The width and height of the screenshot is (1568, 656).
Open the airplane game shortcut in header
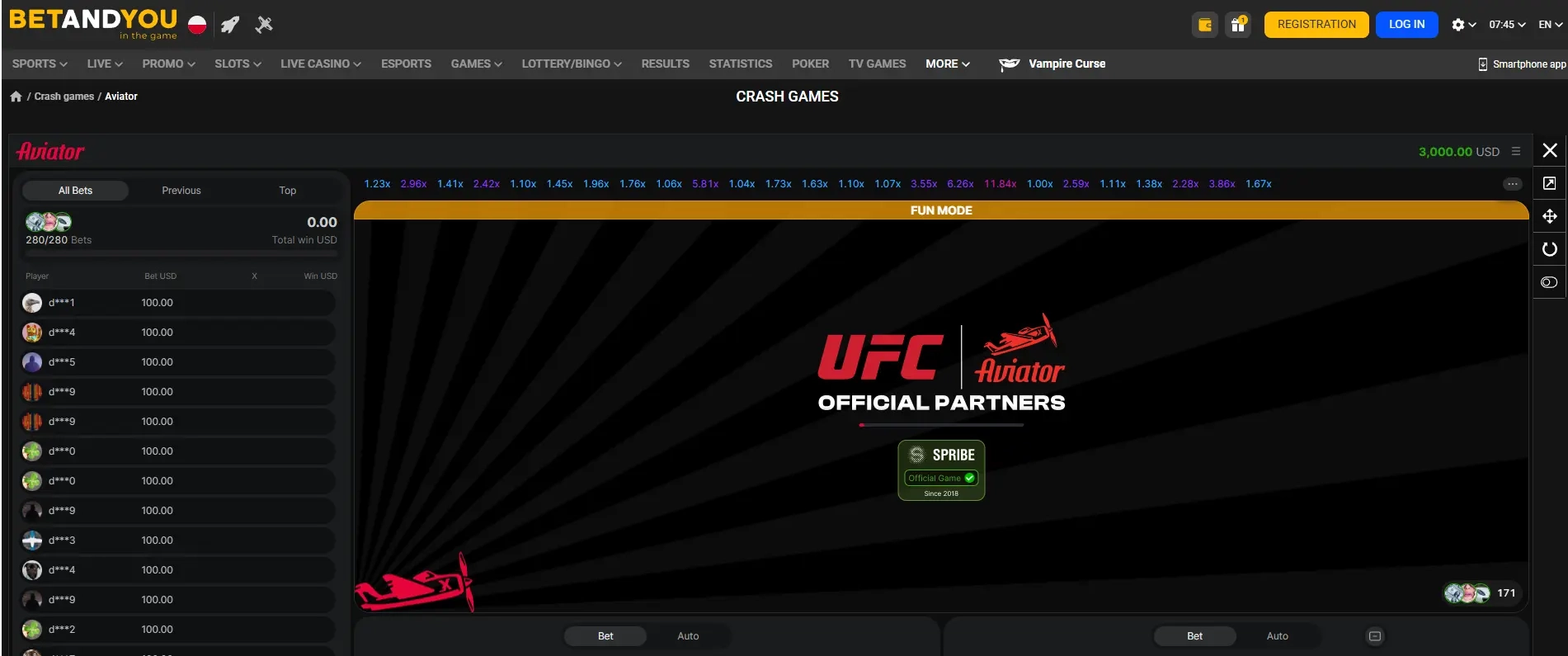[x=264, y=25]
